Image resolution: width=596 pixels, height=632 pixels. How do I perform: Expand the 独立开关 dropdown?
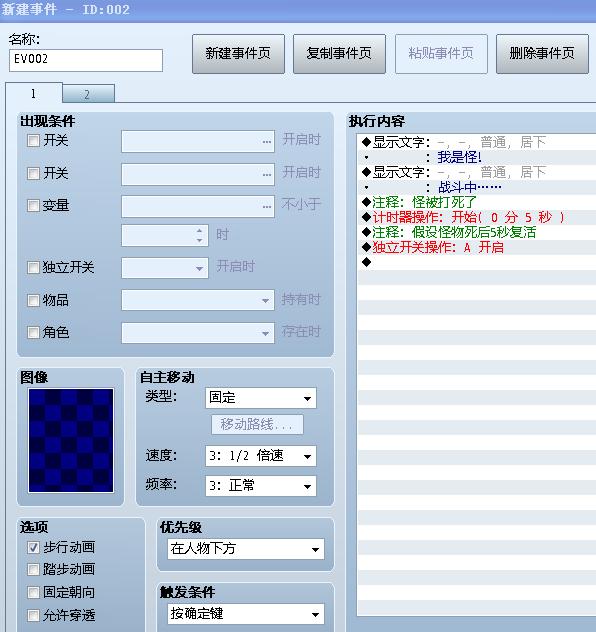[x=165, y=268]
